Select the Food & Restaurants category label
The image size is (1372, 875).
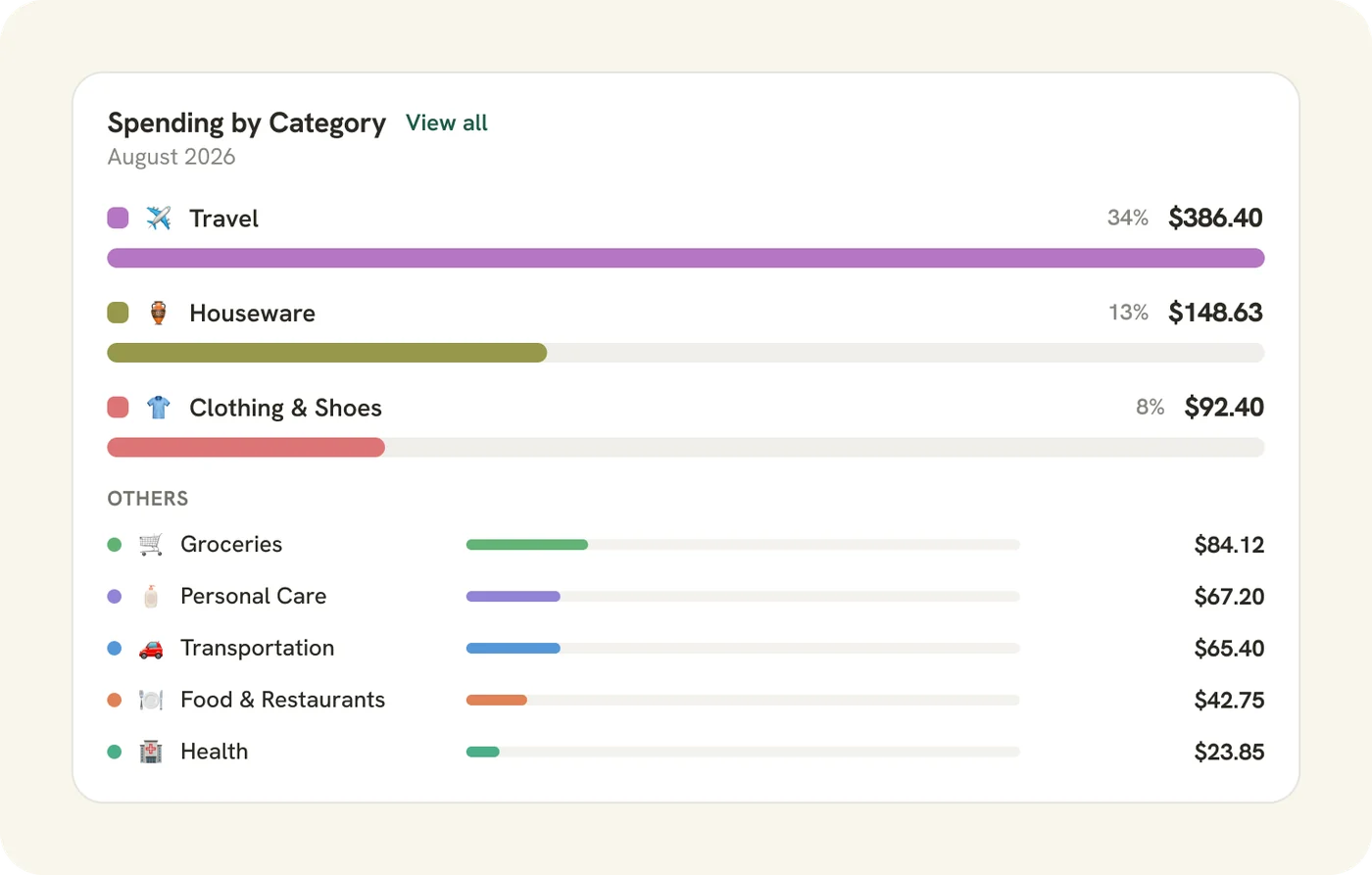(283, 700)
